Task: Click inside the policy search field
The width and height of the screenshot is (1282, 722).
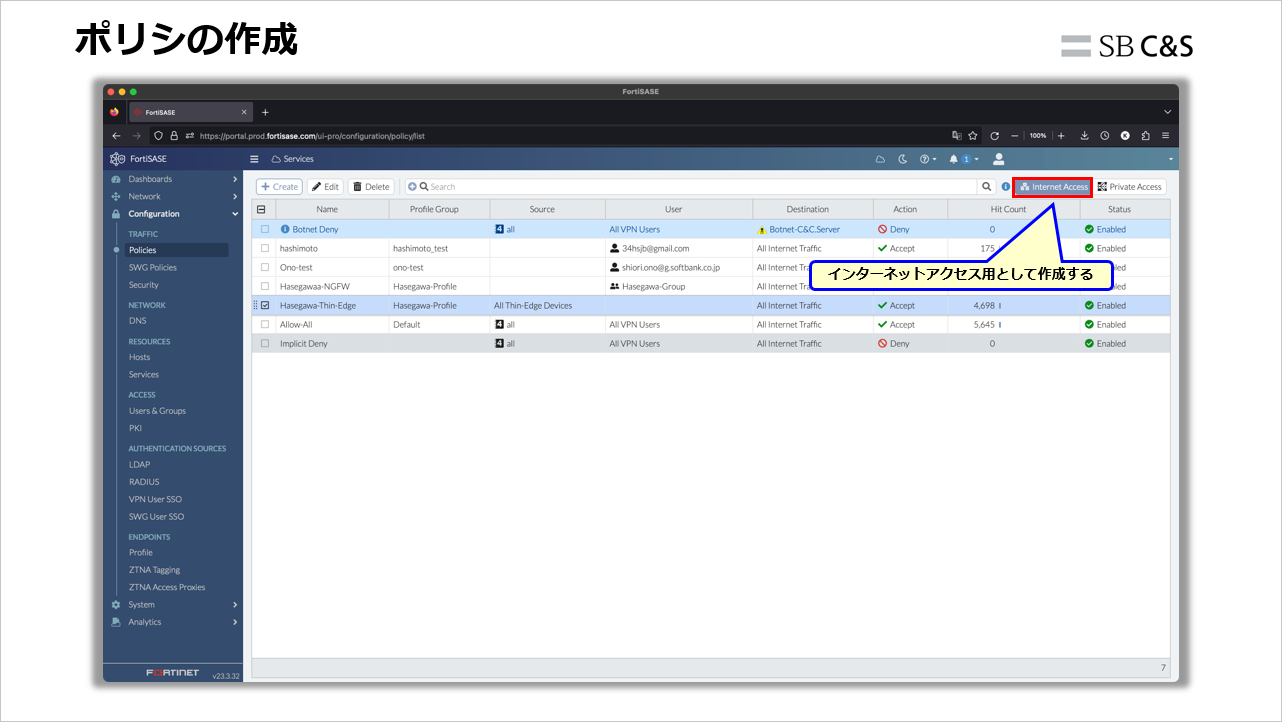Action: coord(600,186)
